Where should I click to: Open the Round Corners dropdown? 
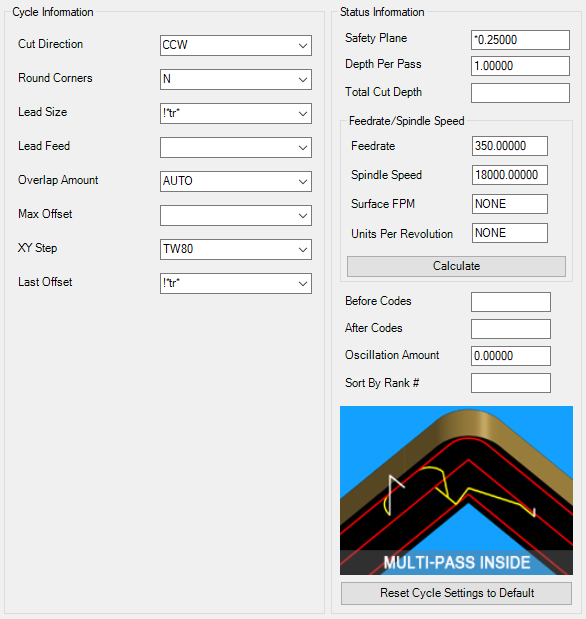(x=236, y=79)
